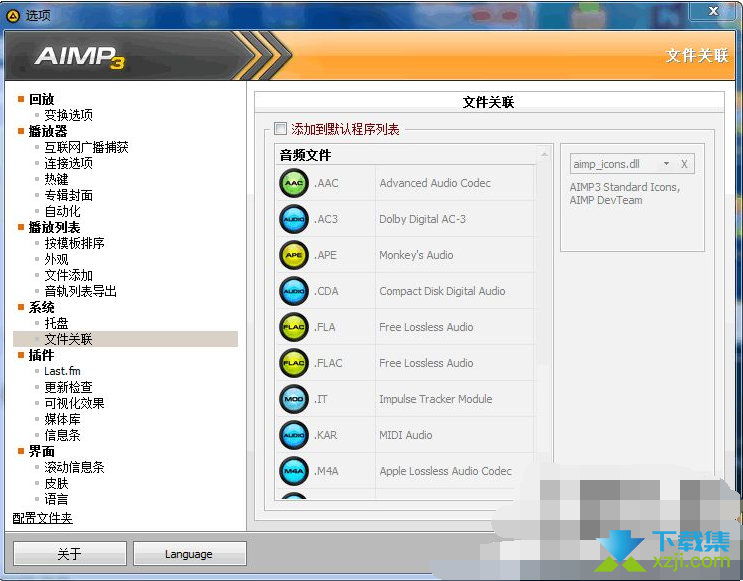743x581 pixels.
Task: Open 互联网广播捕获 settings
Action: point(87,147)
